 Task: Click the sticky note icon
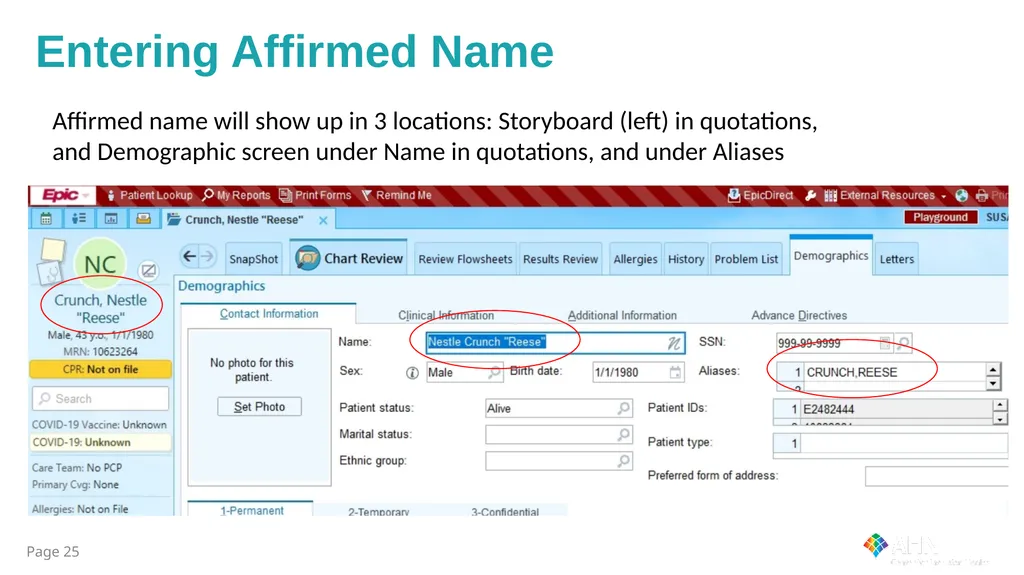[x=53, y=250]
